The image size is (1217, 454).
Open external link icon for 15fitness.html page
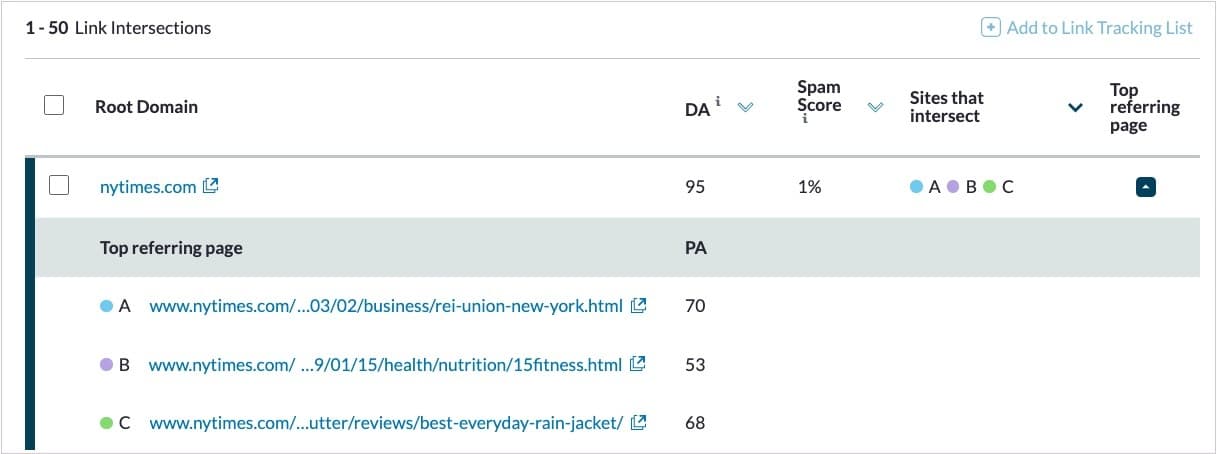[x=637, y=365]
